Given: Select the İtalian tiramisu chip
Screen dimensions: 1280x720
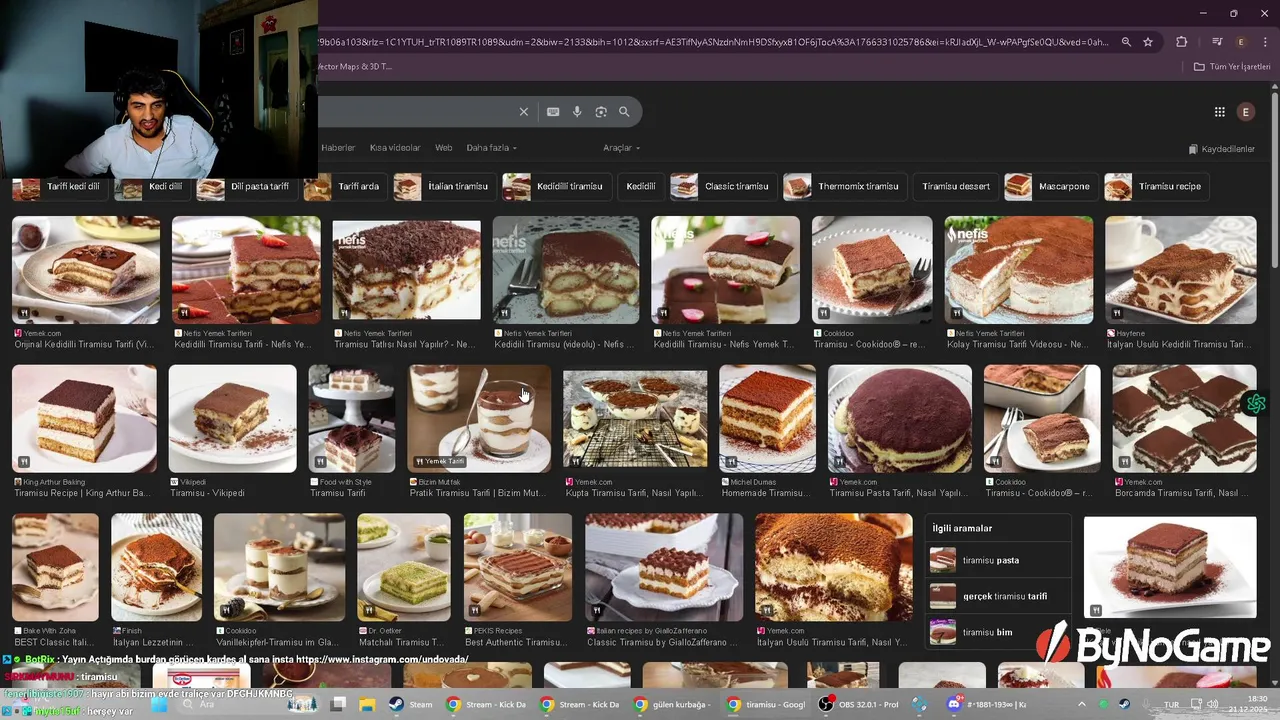Looking at the screenshot, I should coord(444,187).
